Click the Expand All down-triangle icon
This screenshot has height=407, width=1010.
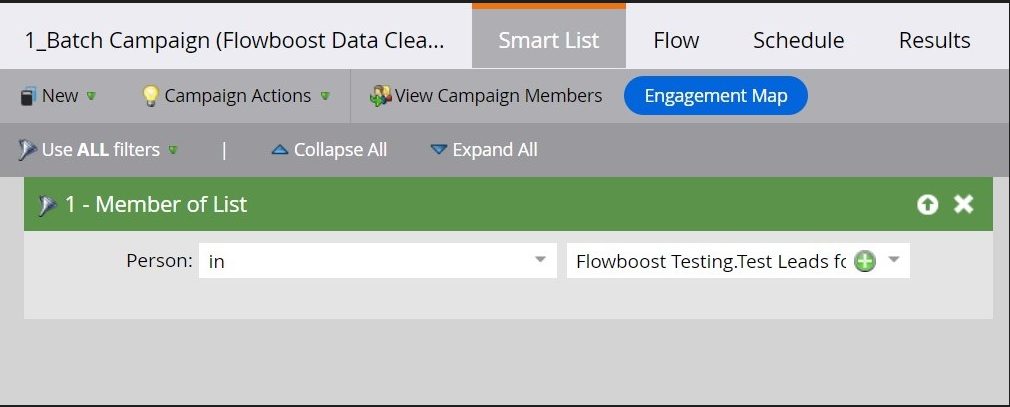439,150
